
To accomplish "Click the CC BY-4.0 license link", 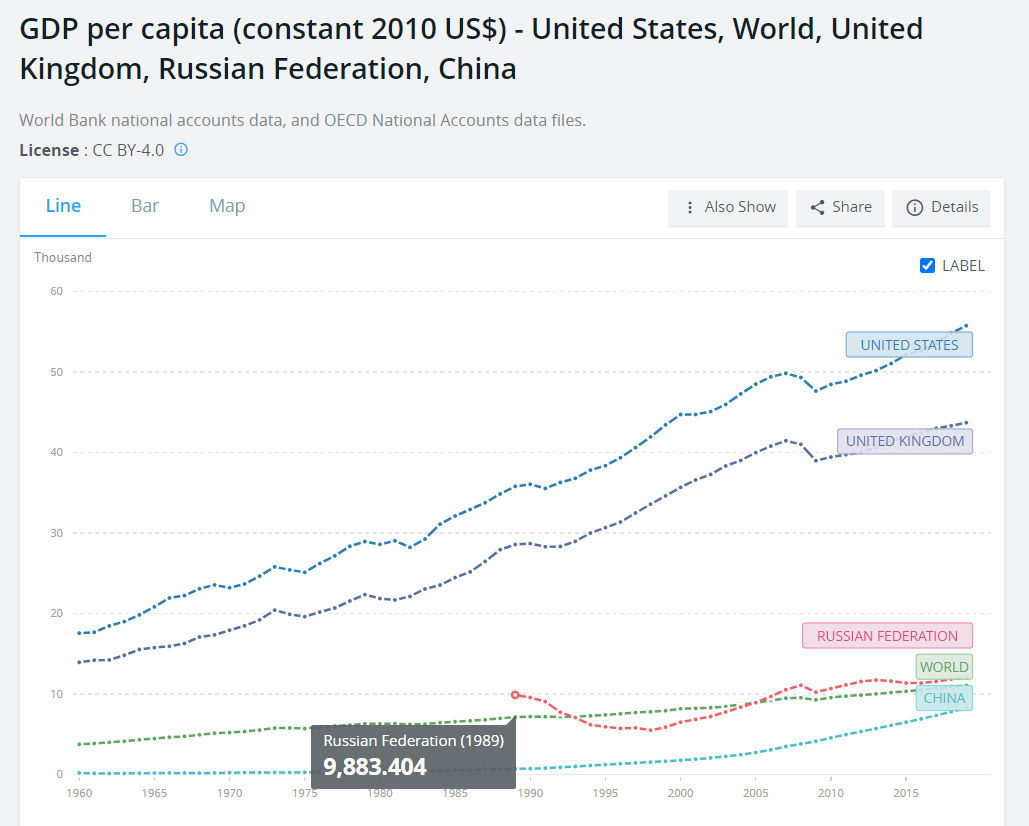I will coord(128,150).
